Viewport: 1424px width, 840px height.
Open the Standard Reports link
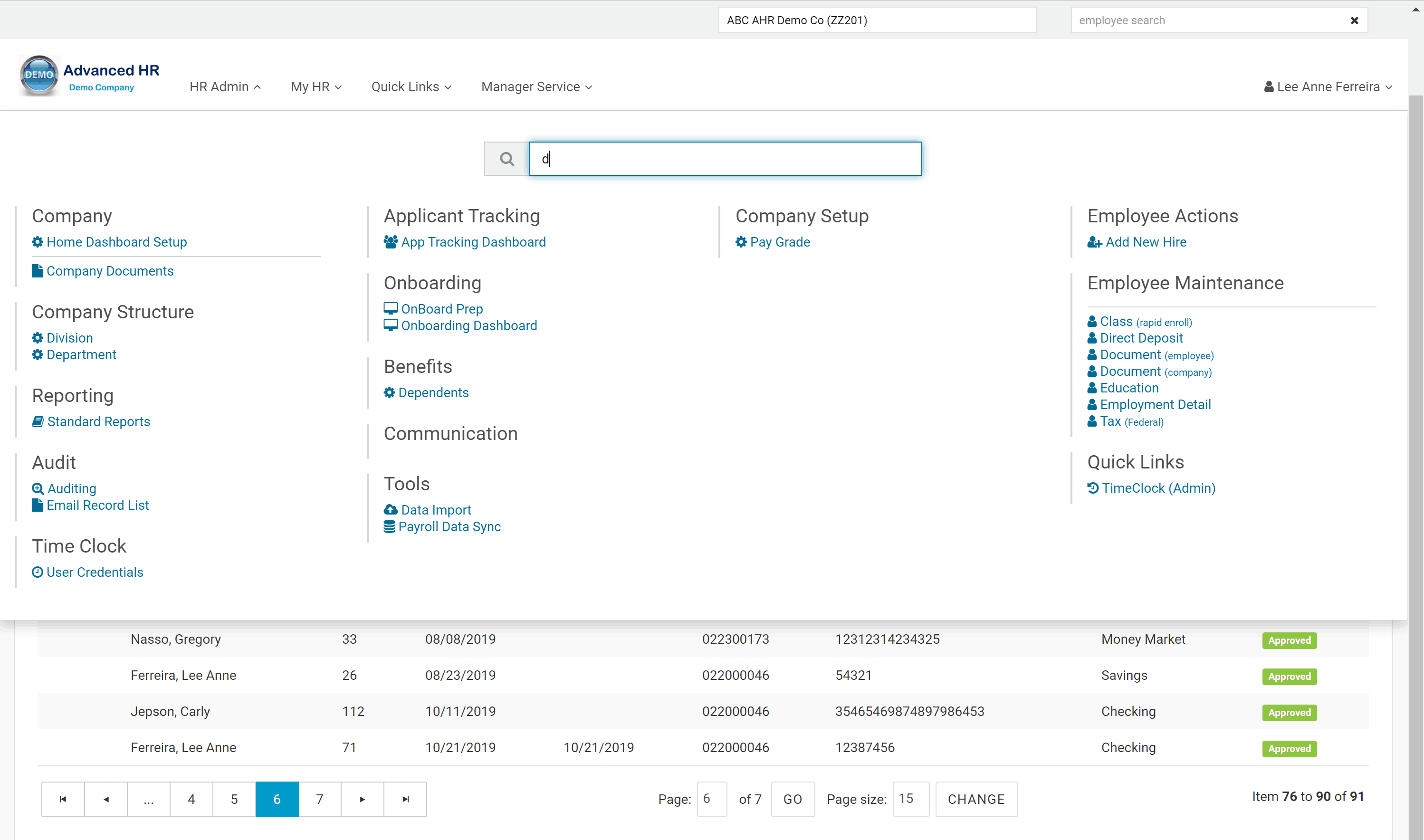[x=99, y=421]
